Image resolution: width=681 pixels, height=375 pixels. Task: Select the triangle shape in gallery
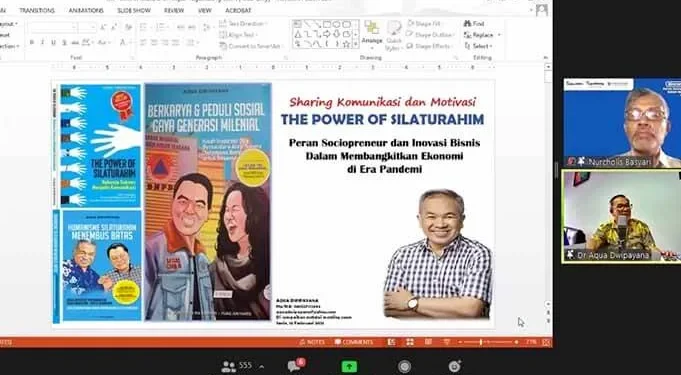[298, 34]
